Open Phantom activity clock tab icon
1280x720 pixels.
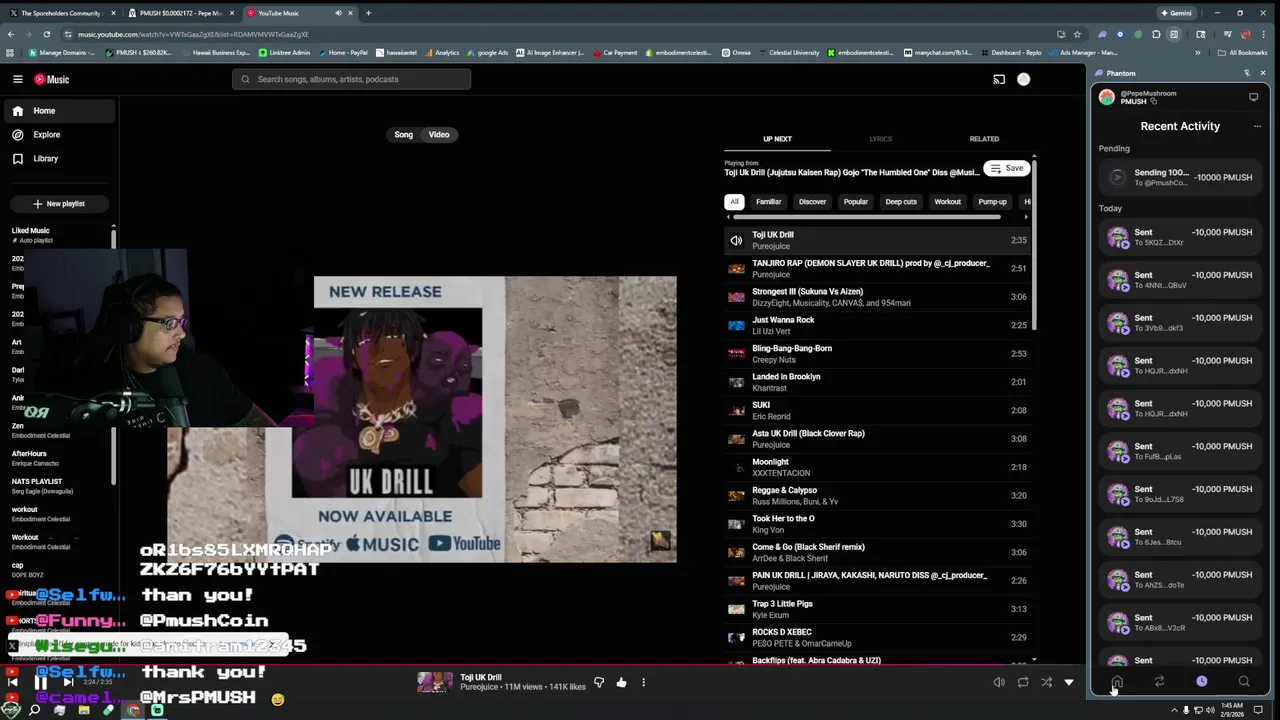click(1201, 682)
